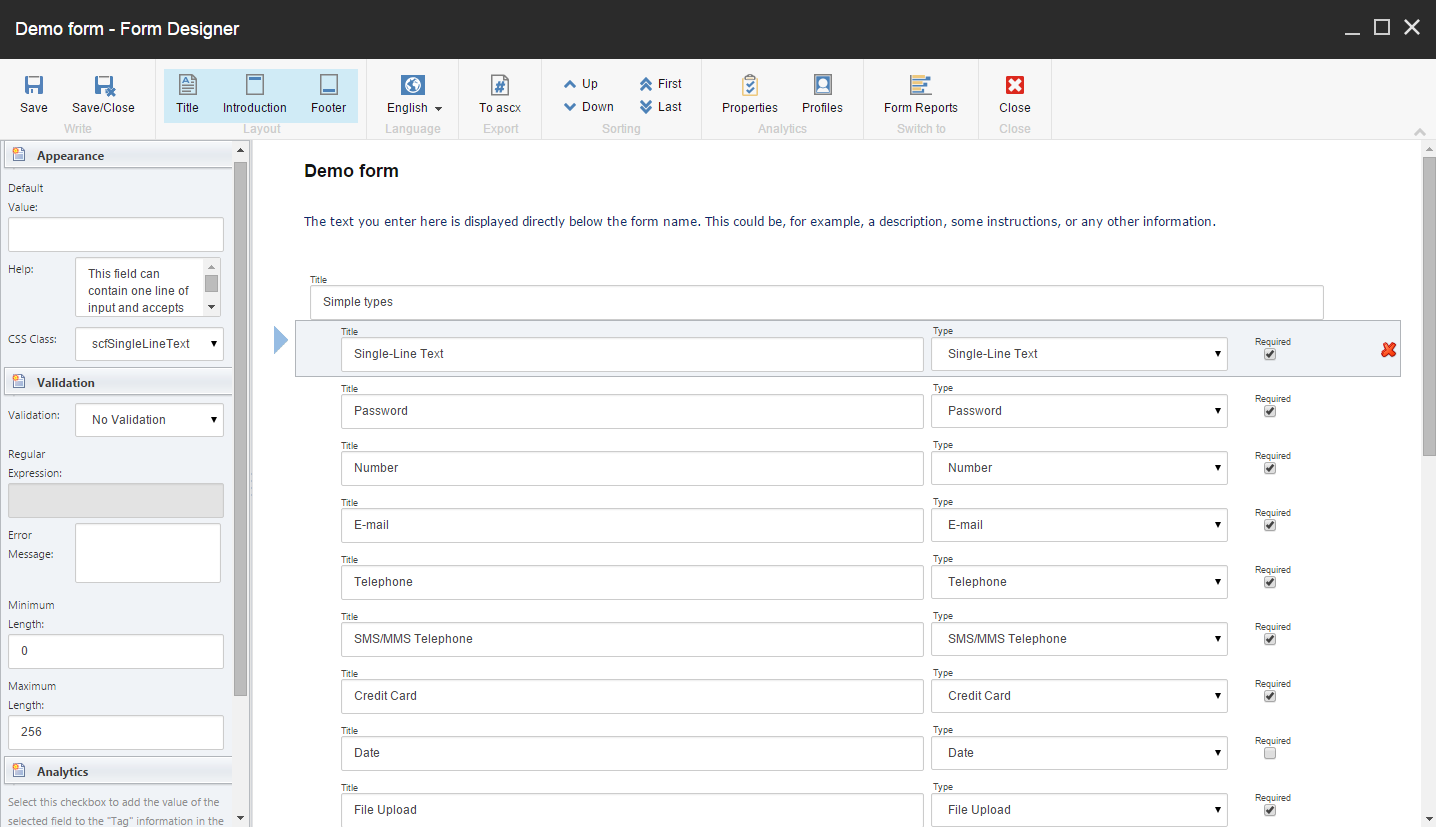Toggle Required for Number field
The height and width of the screenshot is (827, 1436).
(x=1270, y=468)
